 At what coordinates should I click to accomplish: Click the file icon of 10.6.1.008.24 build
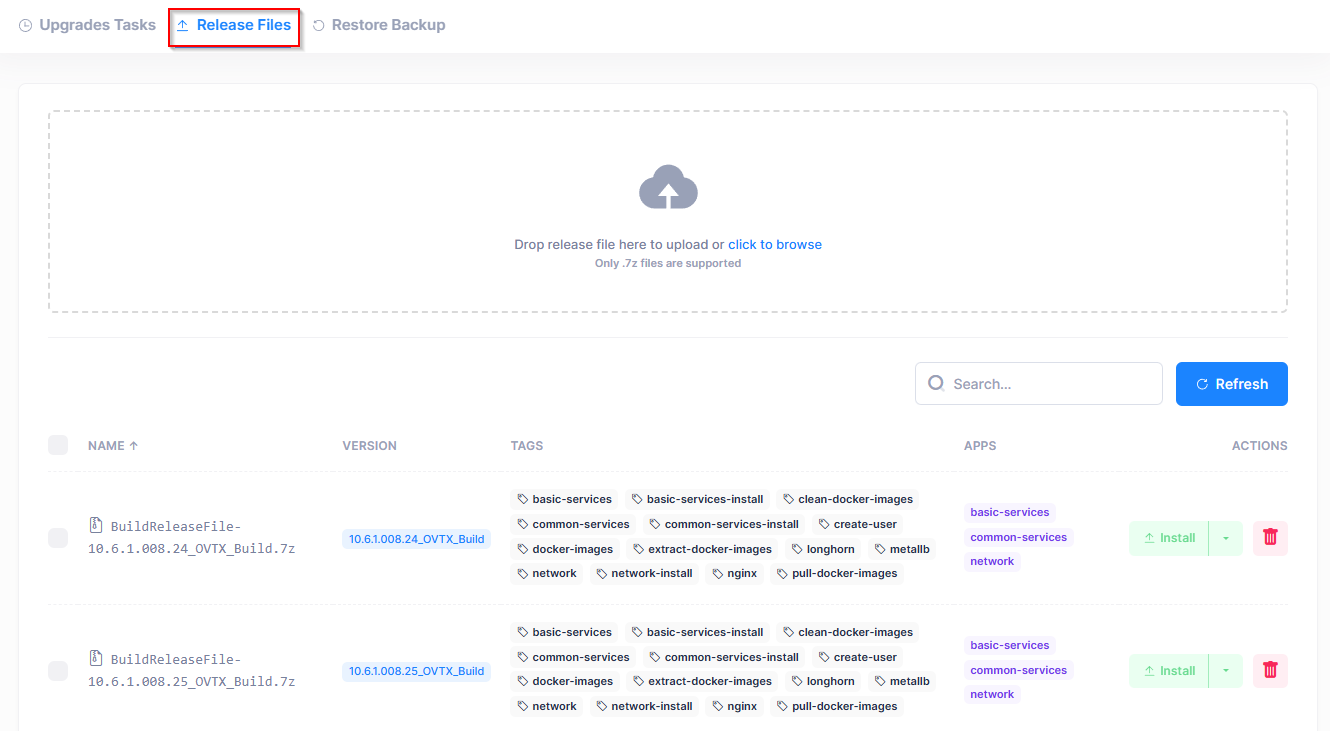(x=96, y=525)
